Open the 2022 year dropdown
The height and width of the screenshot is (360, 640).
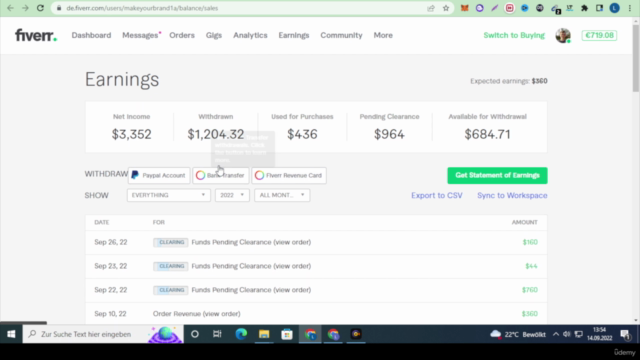click(x=232, y=195)
